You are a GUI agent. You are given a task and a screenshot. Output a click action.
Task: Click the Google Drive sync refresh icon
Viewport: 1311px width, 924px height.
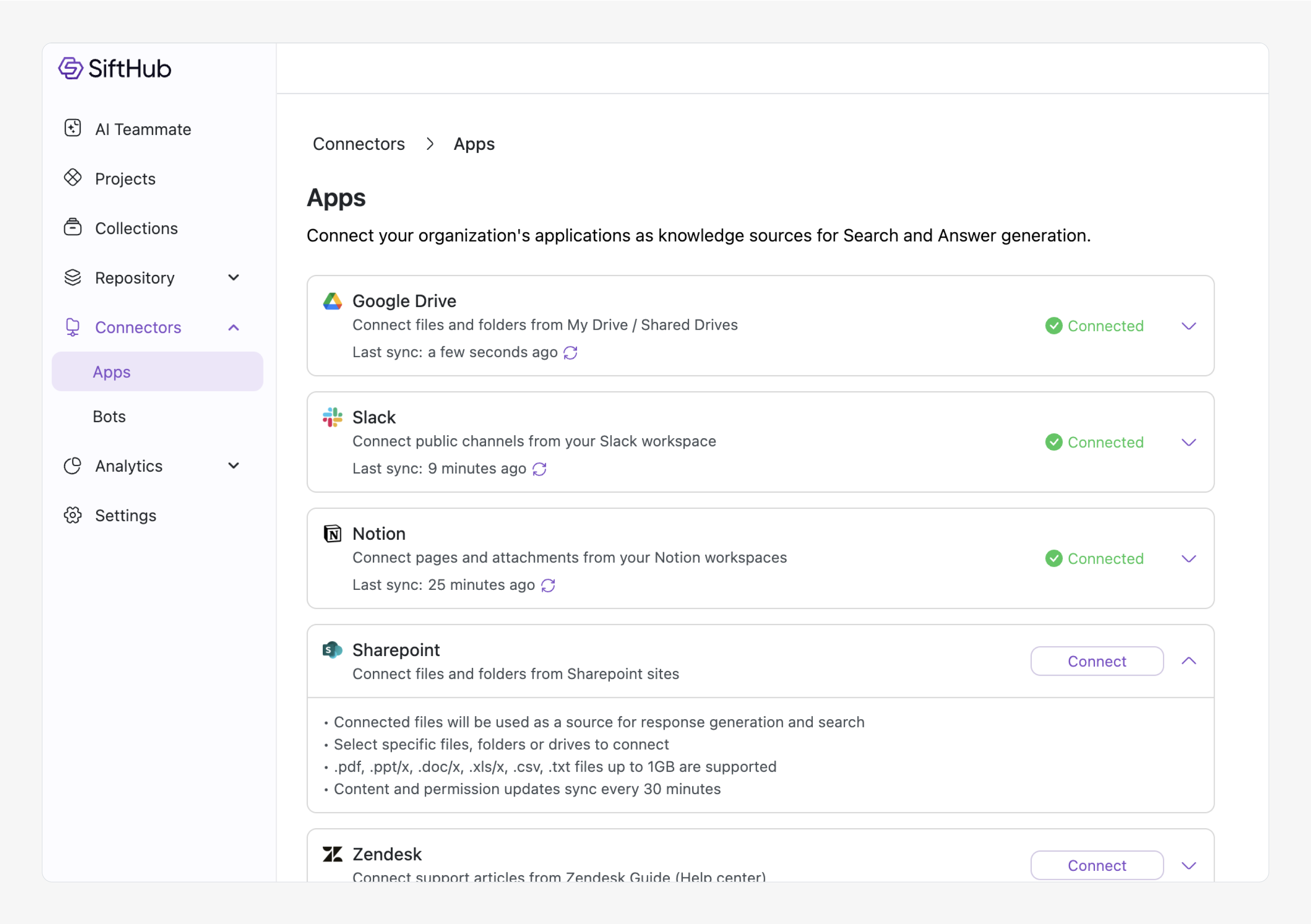(x=571, y=353)
